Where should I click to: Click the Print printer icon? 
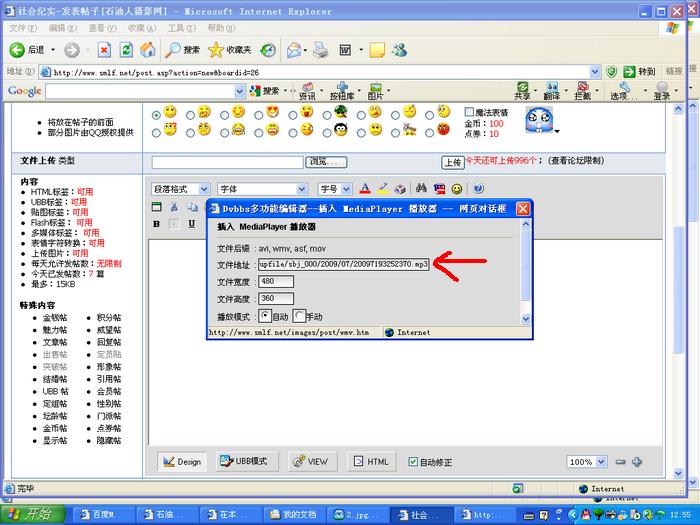[x=321, y=50]
